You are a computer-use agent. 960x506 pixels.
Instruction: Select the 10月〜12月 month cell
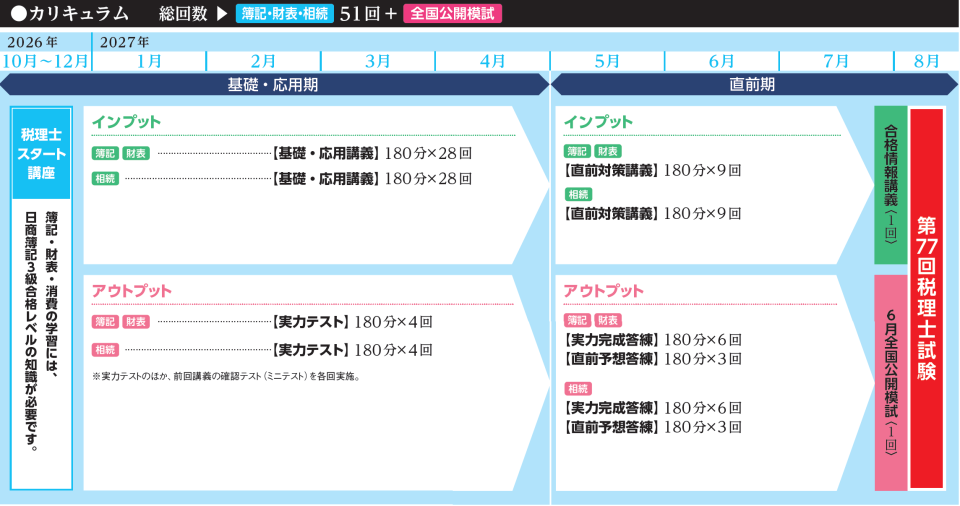click(45, 61)
